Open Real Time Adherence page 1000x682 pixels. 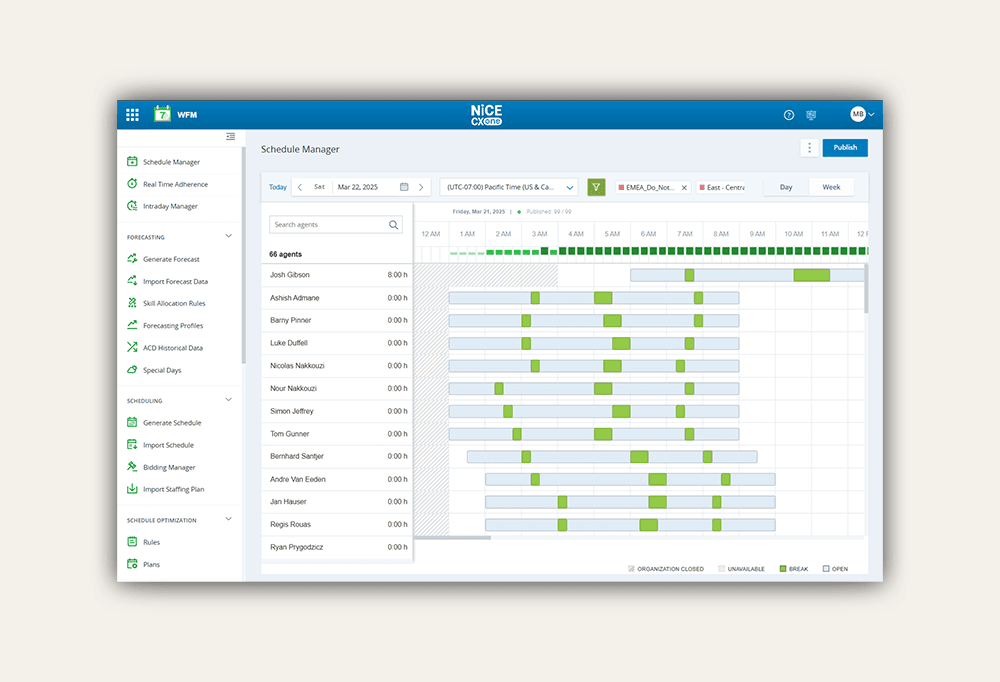click(175, 184)
